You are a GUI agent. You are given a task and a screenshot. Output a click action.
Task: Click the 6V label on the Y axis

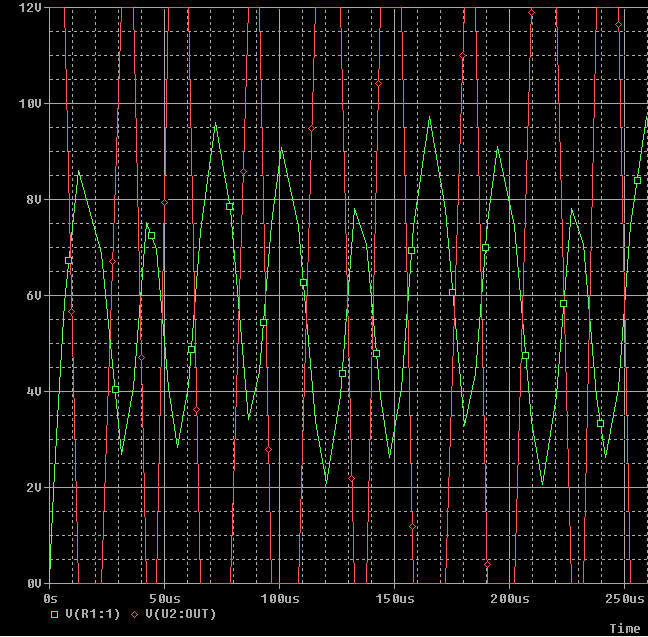click(x=33, y=296)
